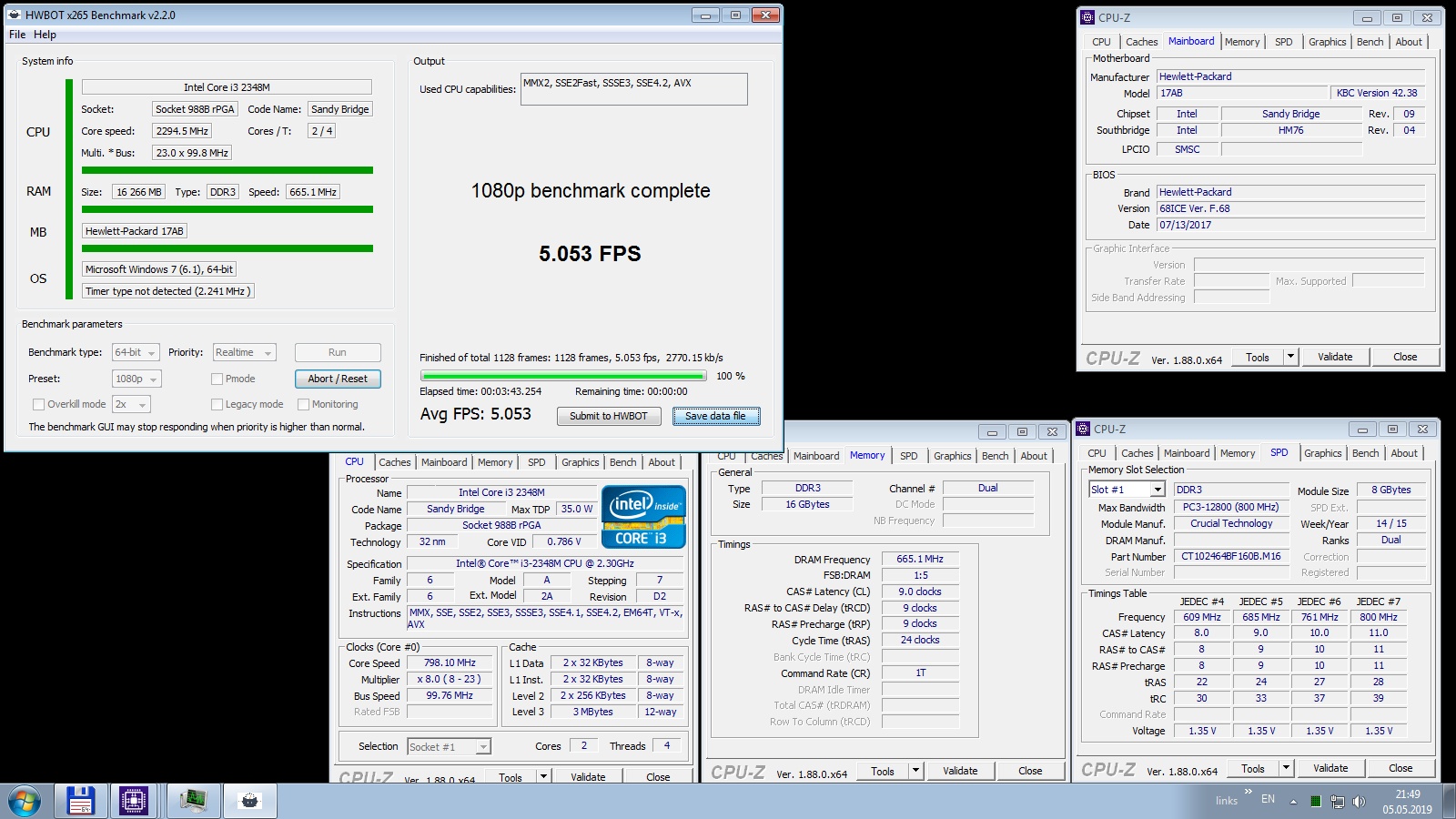Click the KBC Version 42.38 field
The width and height of the screenshot is (1456, 819).
[x=1377, y=93]
